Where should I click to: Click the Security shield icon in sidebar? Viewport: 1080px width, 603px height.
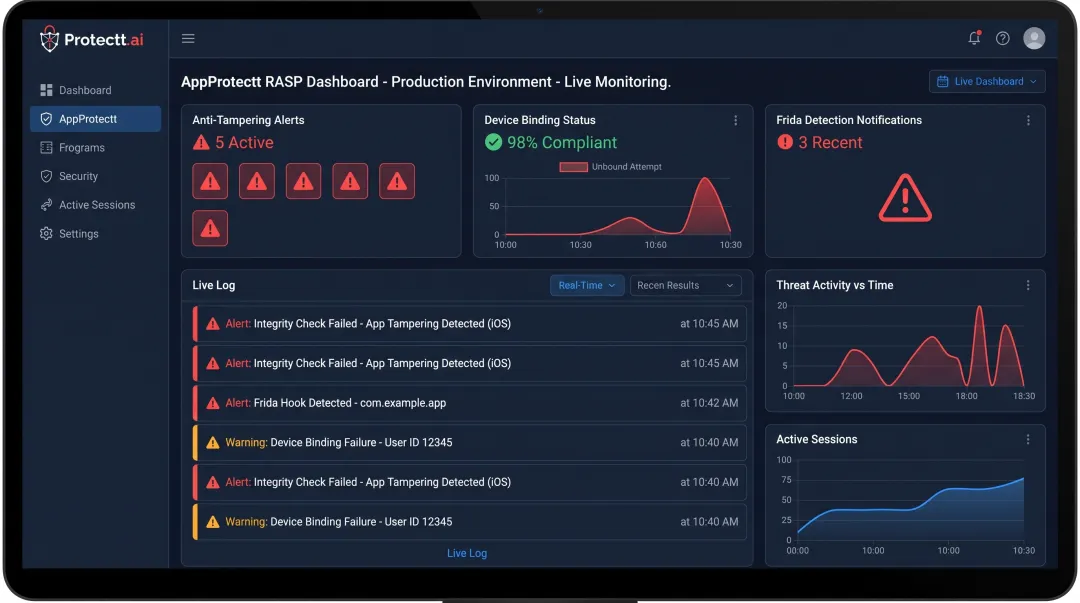pos(46,176)
